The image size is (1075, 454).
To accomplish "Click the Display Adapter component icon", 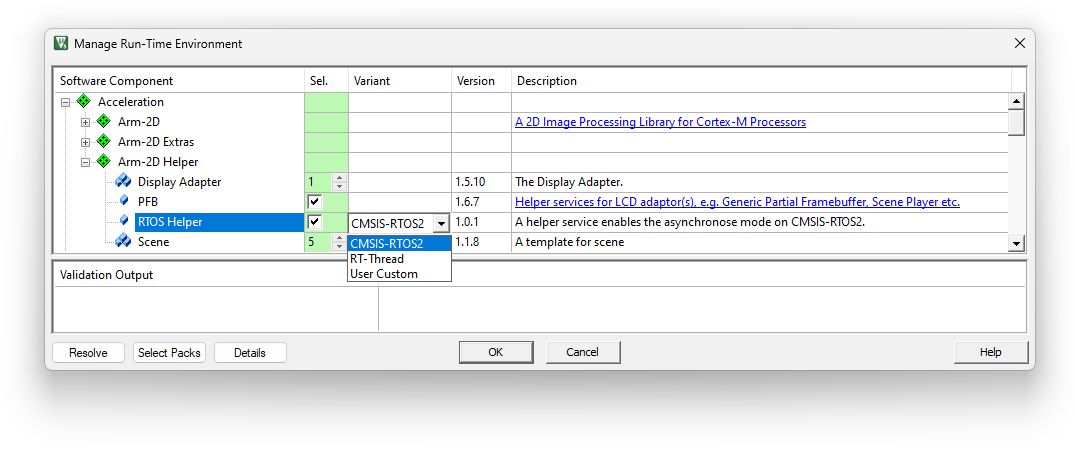I will click(123, 182).
